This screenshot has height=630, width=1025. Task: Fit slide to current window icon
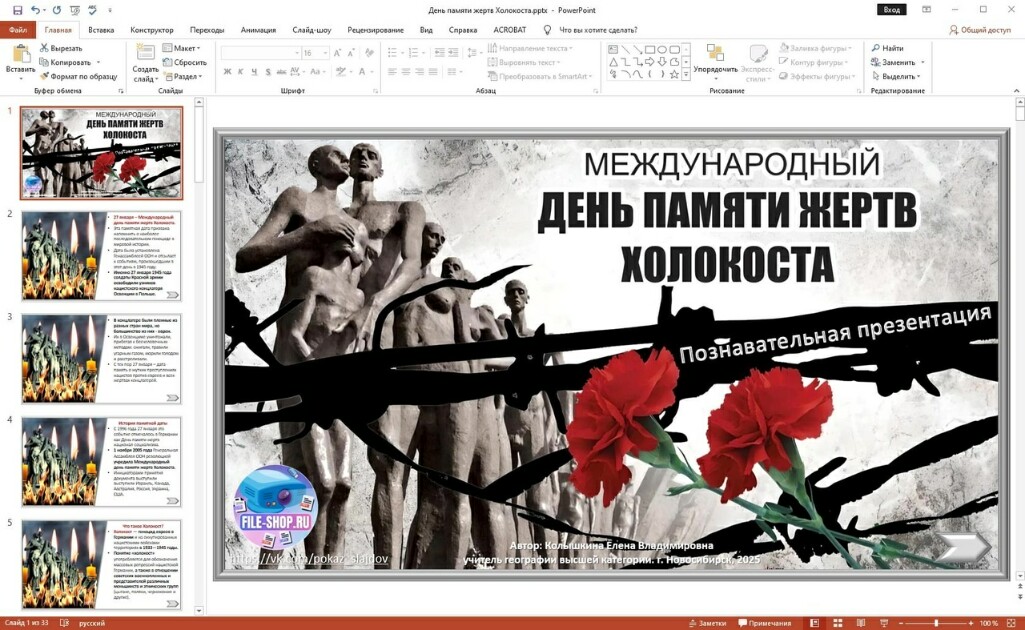coord(1010,623)
